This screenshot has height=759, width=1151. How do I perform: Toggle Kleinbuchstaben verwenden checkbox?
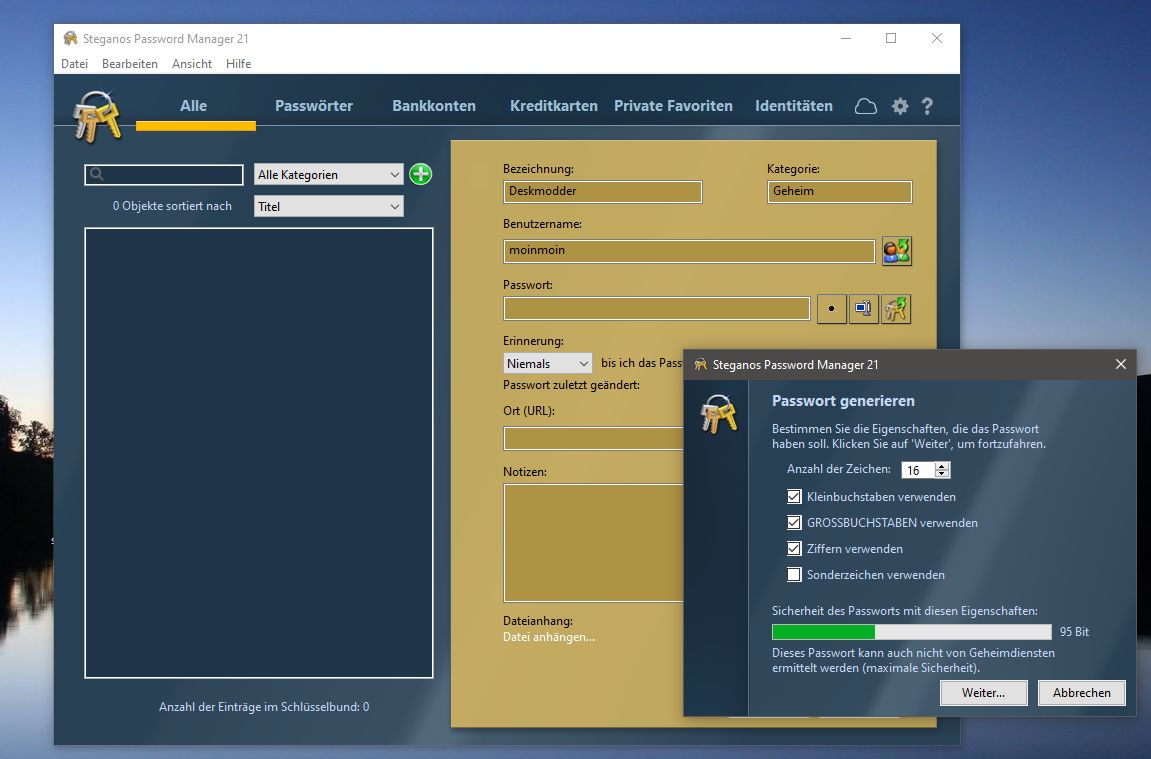point(794,497)
